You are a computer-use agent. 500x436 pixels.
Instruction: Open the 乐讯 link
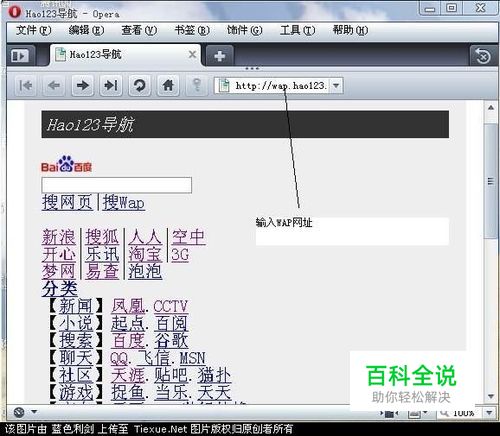(102, 254)
